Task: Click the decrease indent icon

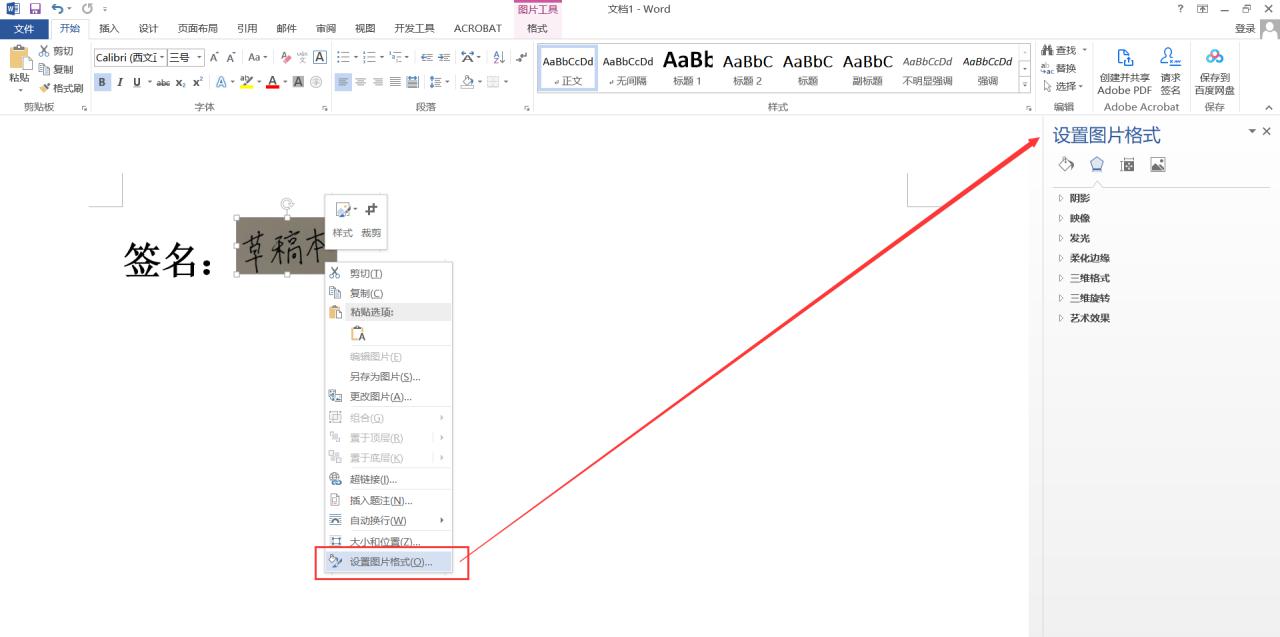Action: (x=427, y=57)
